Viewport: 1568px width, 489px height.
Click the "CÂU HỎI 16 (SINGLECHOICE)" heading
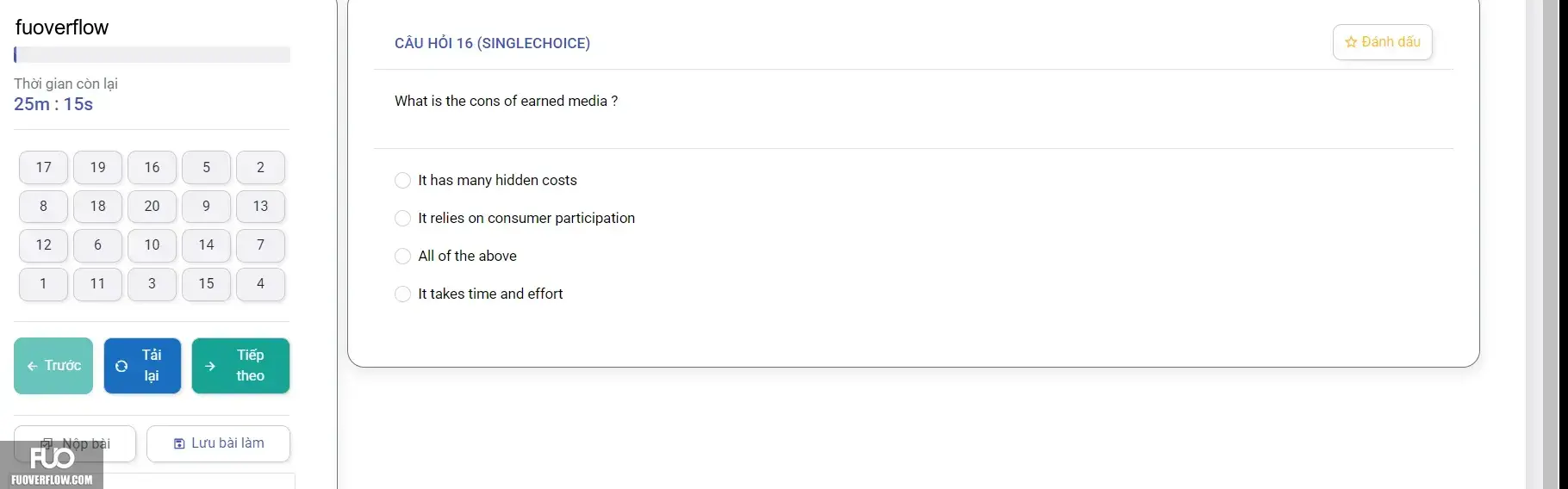click(492, 43)
